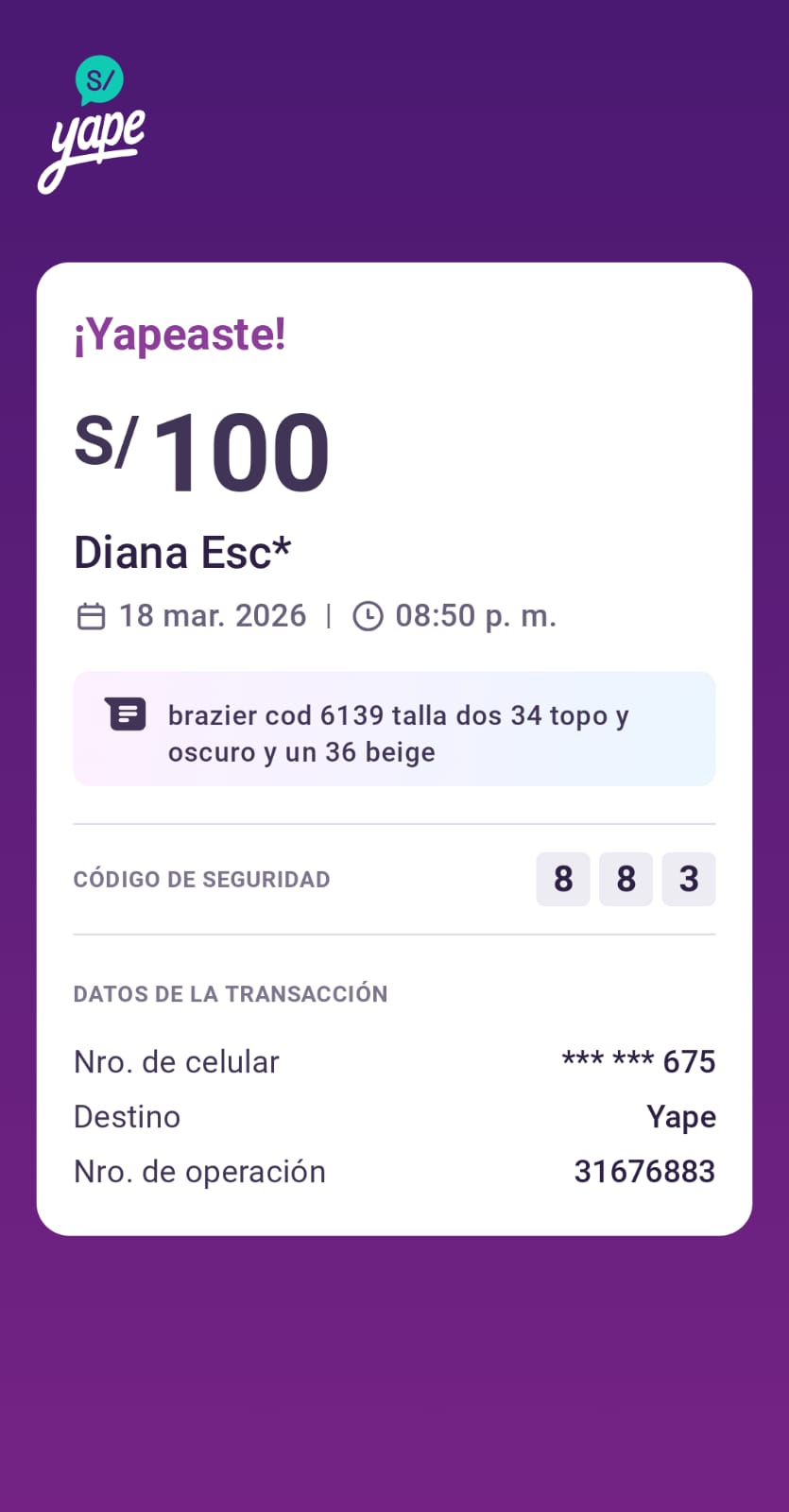Tap the masked phone number ending 675
The image size is (789, 1512).
639,1061
